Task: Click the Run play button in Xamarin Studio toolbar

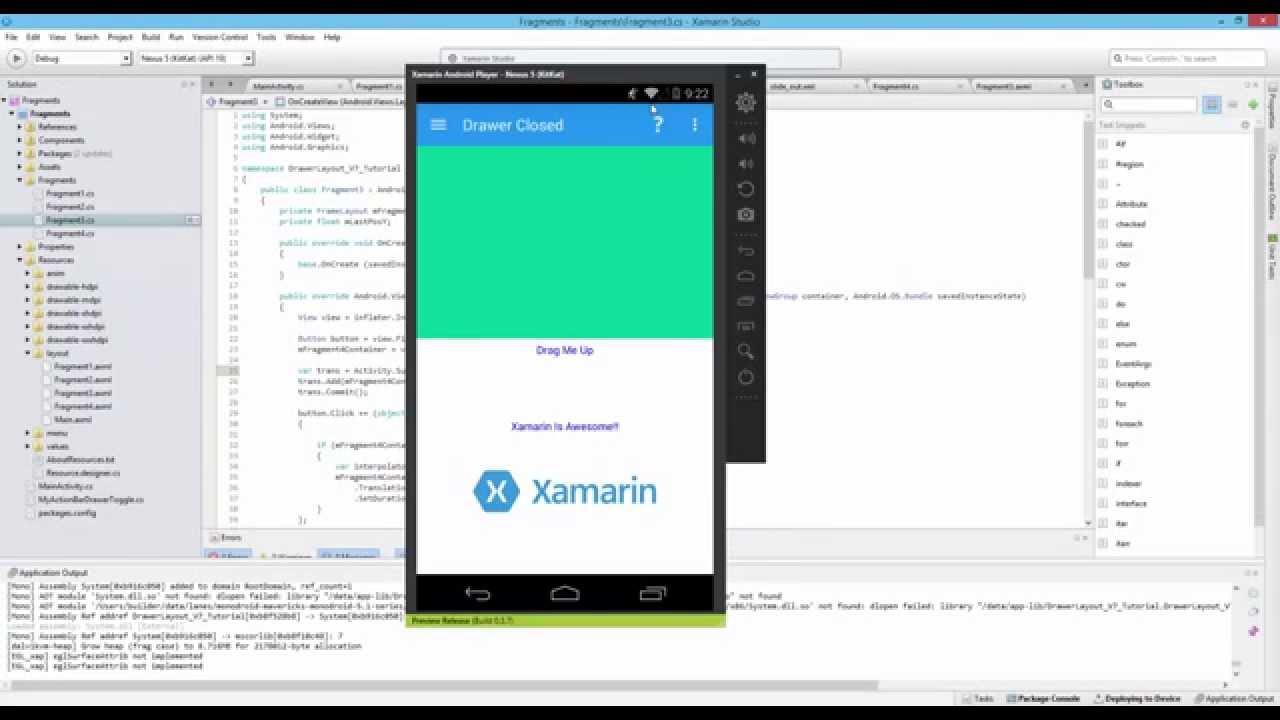Action: [16, 59]
